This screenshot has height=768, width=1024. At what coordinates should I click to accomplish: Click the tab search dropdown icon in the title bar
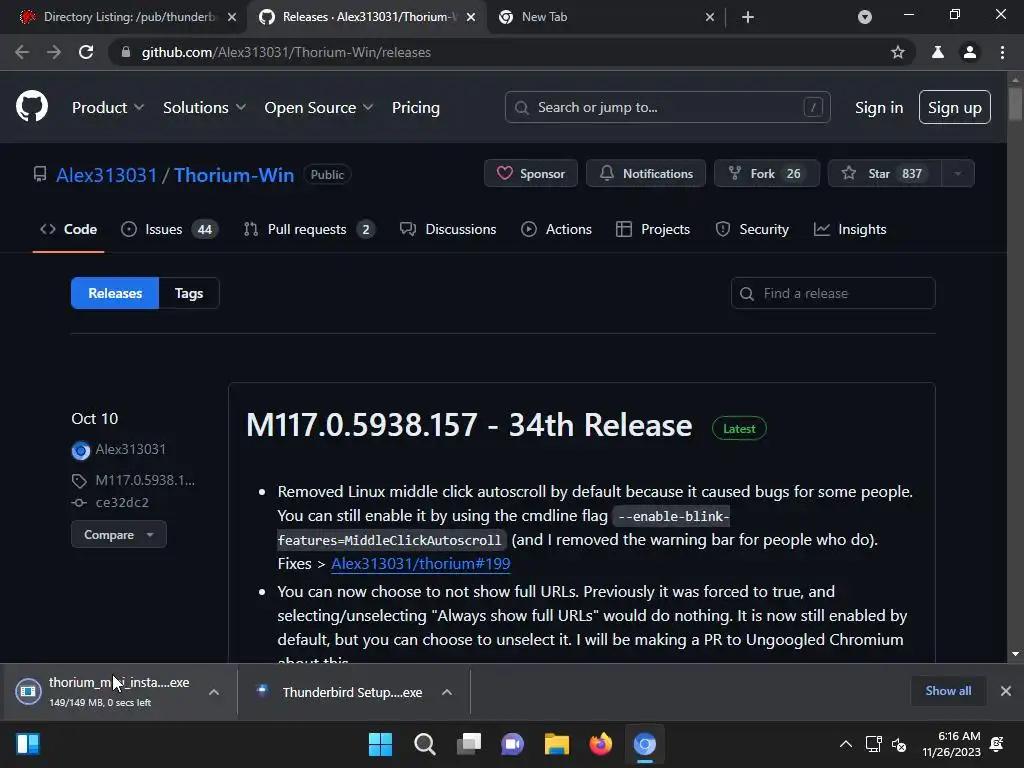tap(865, 17)
